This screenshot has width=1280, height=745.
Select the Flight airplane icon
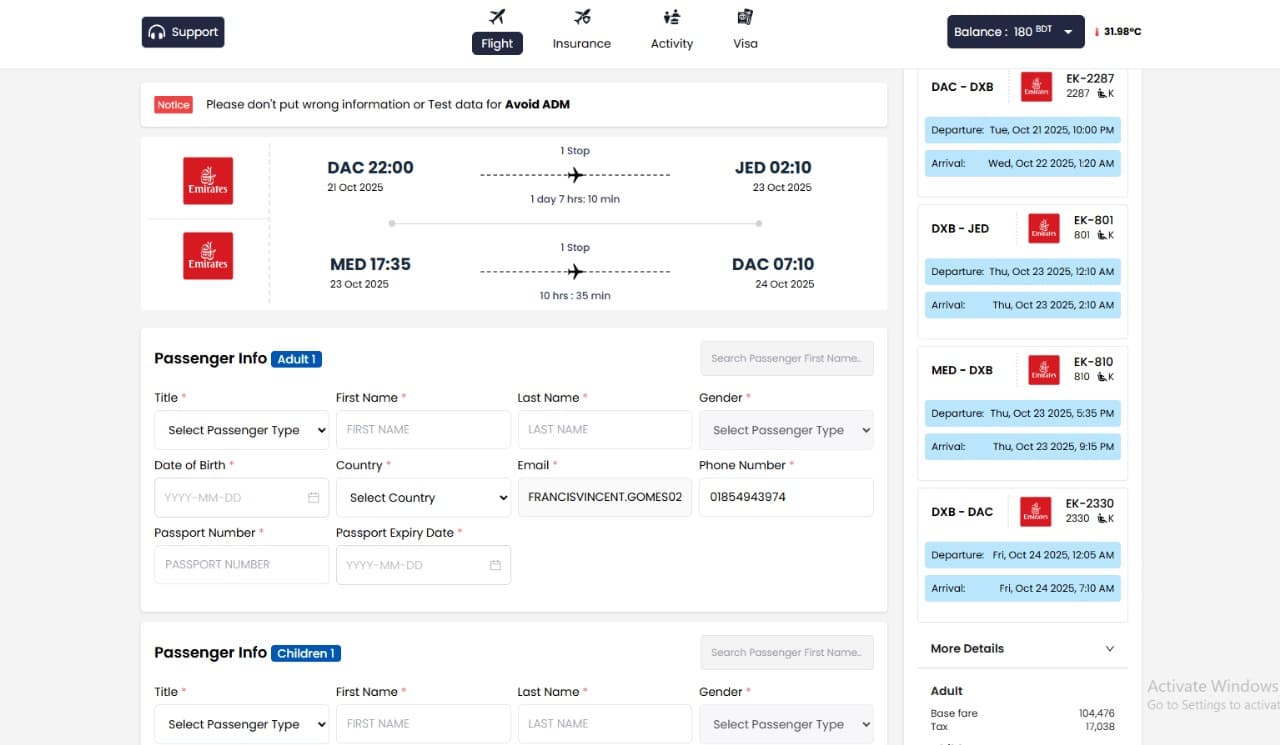coord(497,16)
